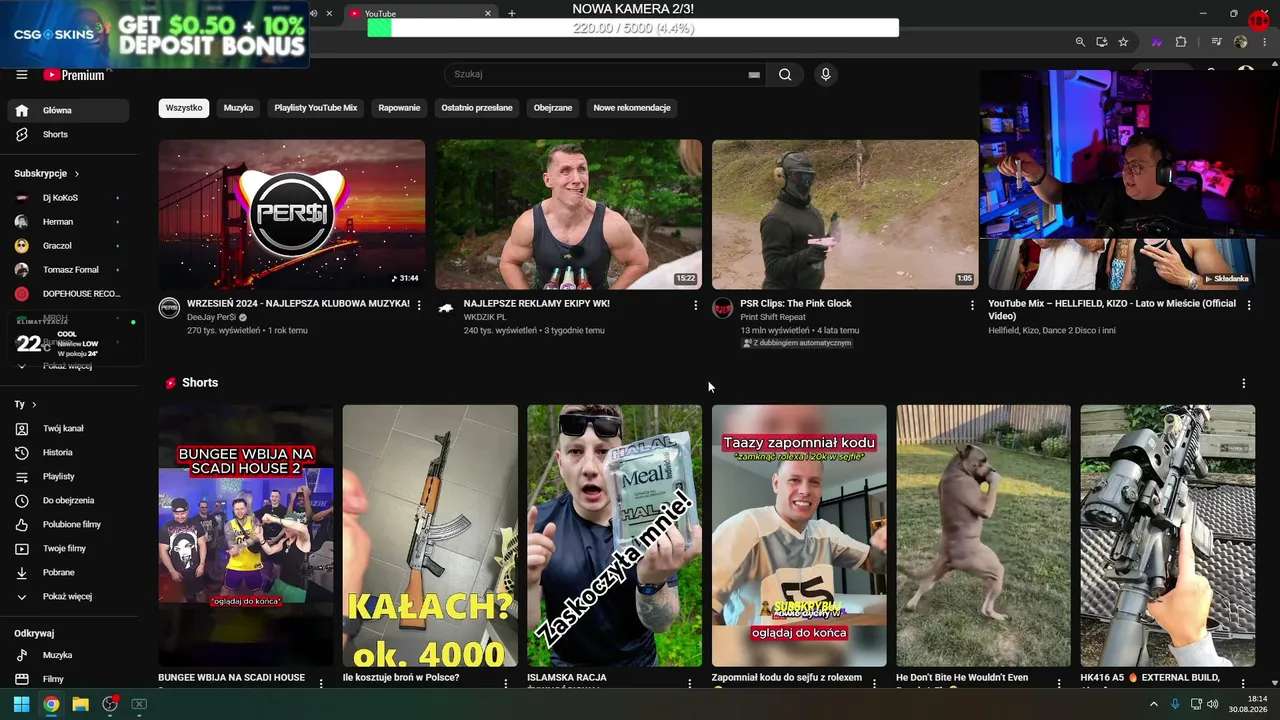Click the Chrome taskbar icon
This screenshot has height=720, width=1280.
point(51,704)
